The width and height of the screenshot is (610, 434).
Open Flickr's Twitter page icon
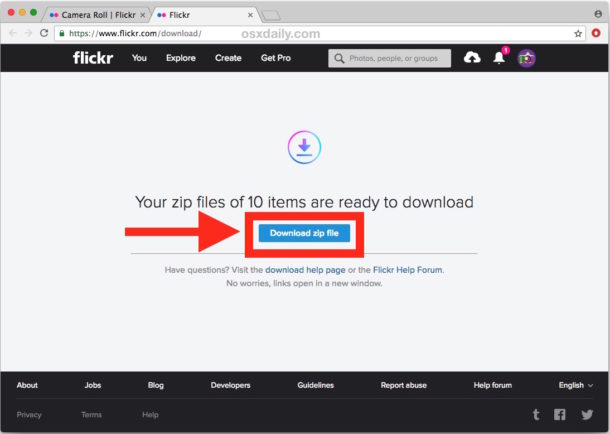pyautogui.click(x=587, y=415)
